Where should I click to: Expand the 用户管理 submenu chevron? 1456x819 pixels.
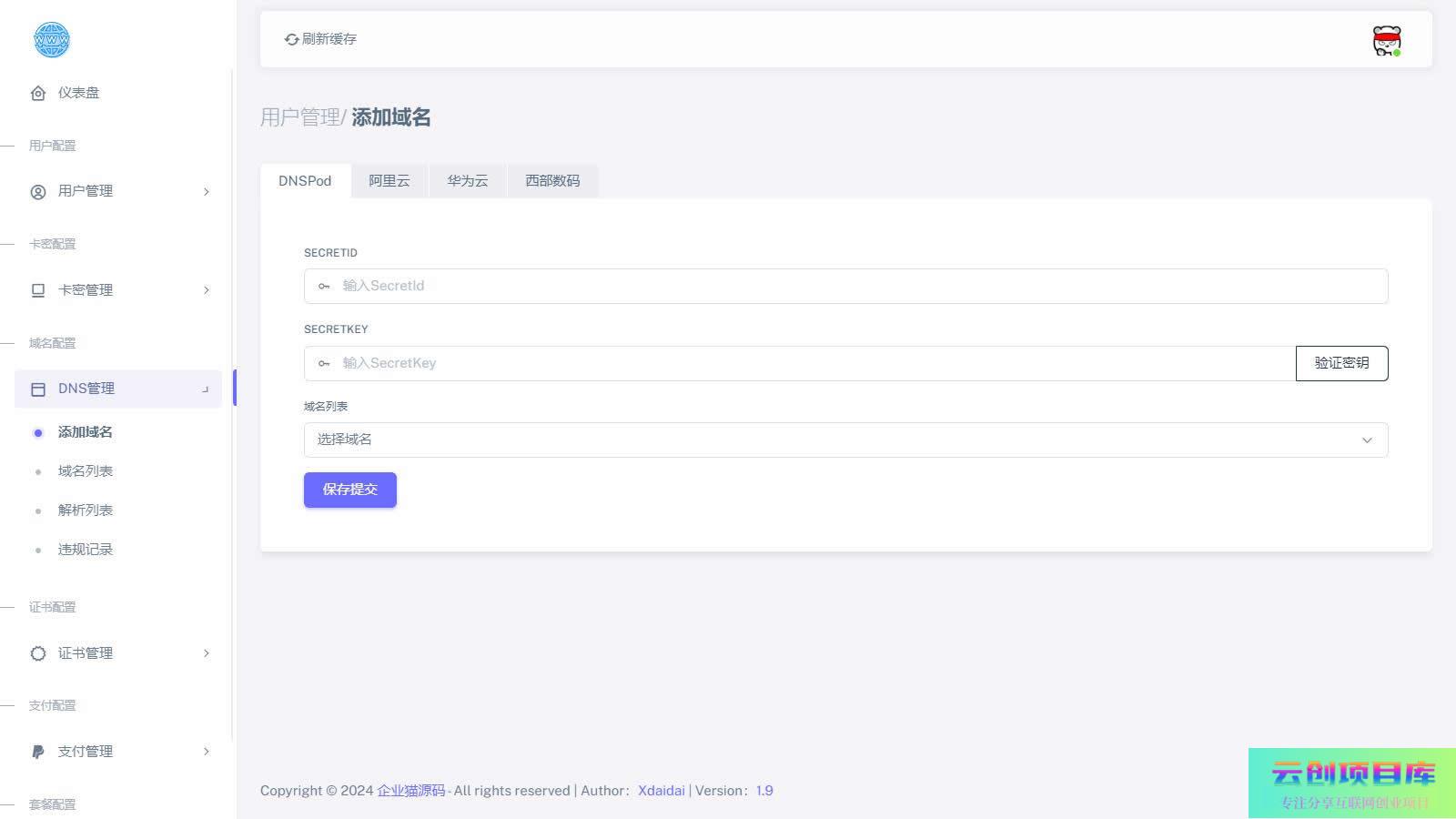[x=207, y=192]
